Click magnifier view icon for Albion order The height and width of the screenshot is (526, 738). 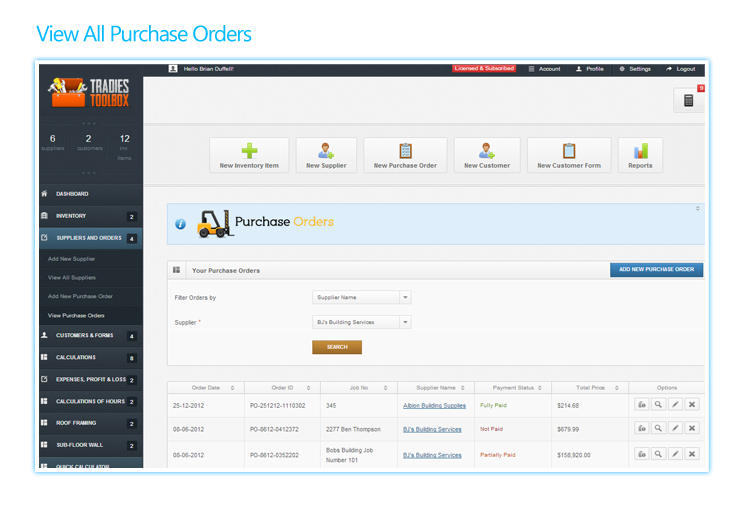point(658,405)
